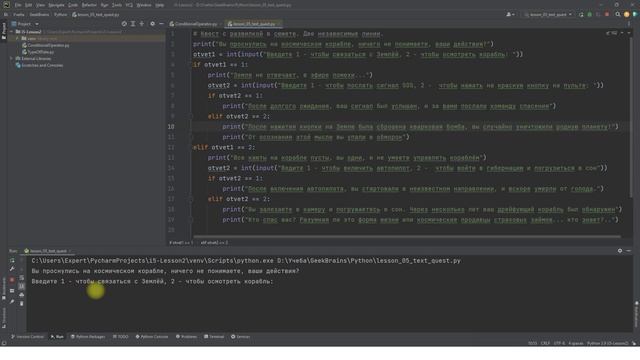Open the Run tool window button

coord(57,337)
